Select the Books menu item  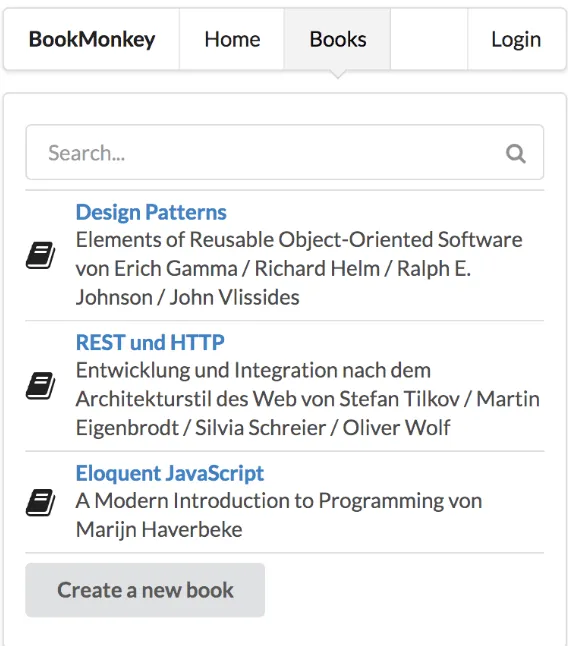click(338, 40)
